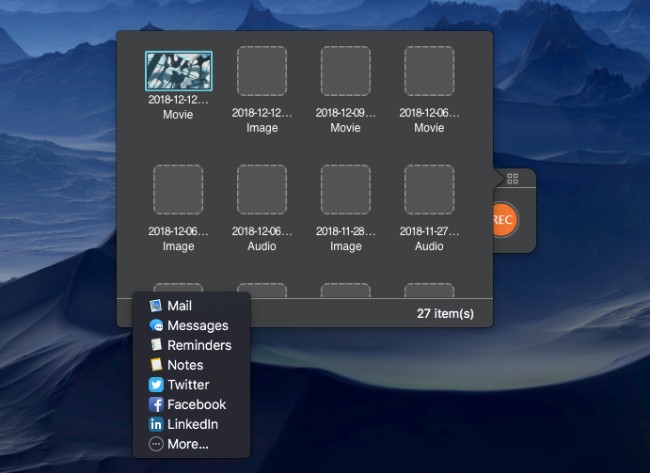Viewport: 650px width, 473px height.
Task: Click the orange REC record button
Action: click(x=504, y=220)
